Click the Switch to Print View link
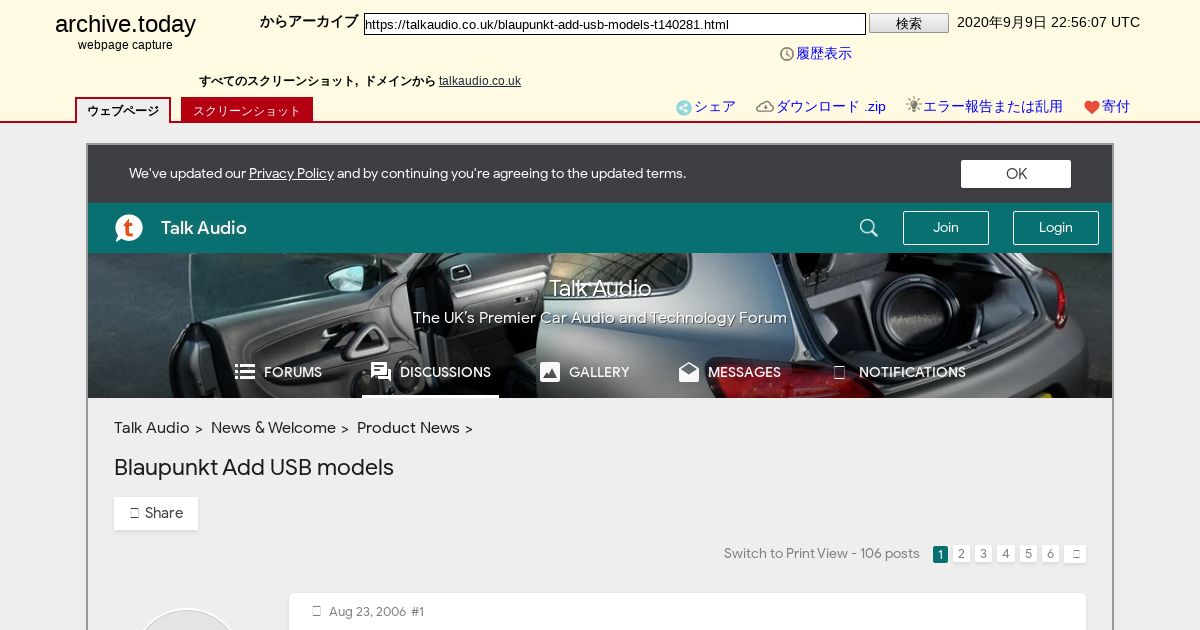 (x=786, y=554)
